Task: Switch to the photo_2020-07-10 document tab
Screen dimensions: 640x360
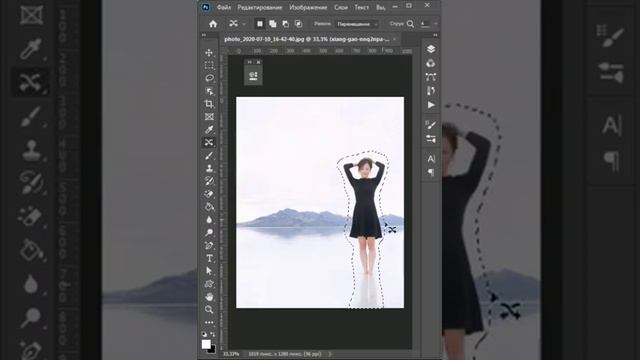Action: tap(307, 39)
